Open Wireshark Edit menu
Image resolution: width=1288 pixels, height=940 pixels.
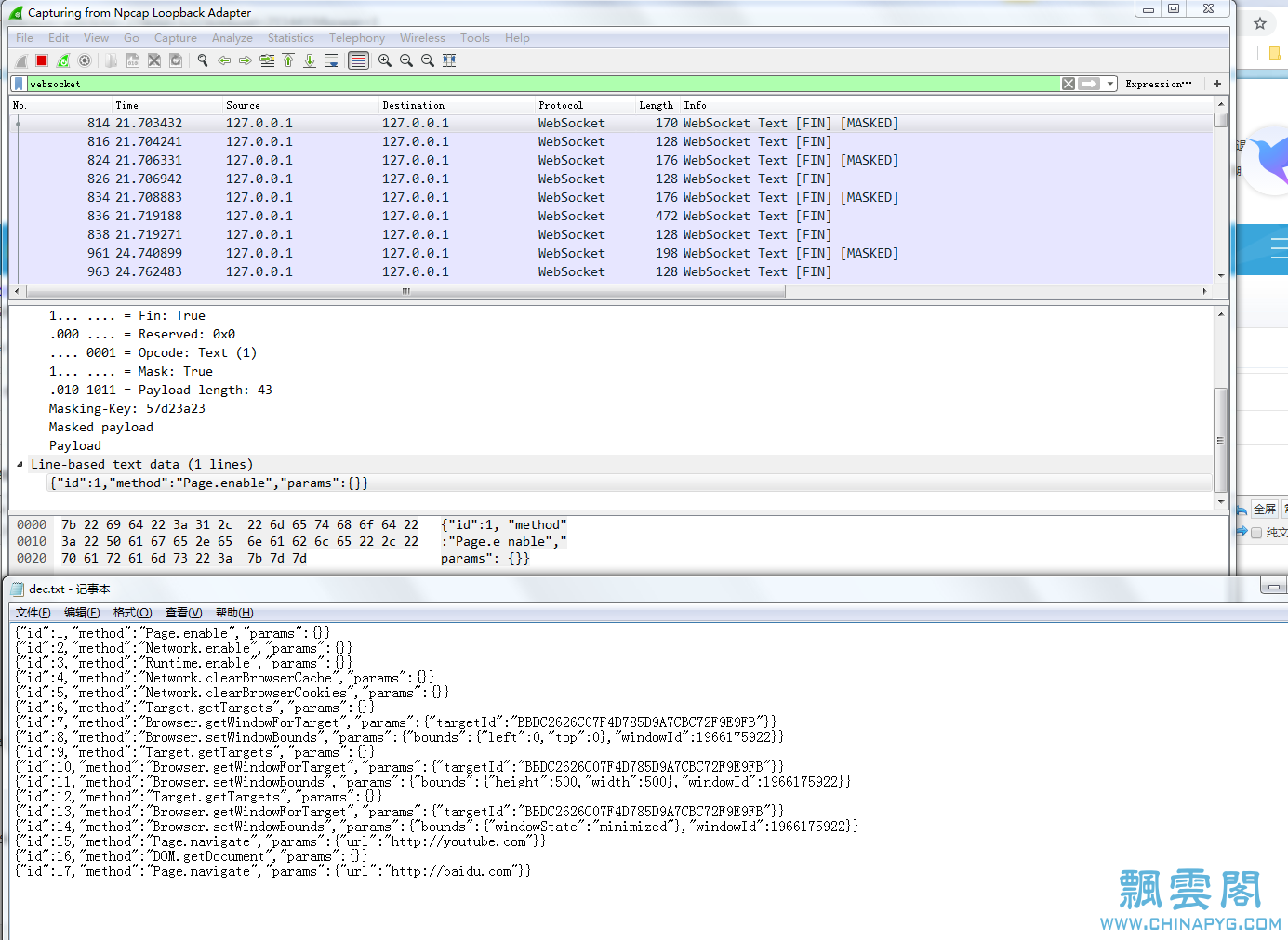click(59, 38)
